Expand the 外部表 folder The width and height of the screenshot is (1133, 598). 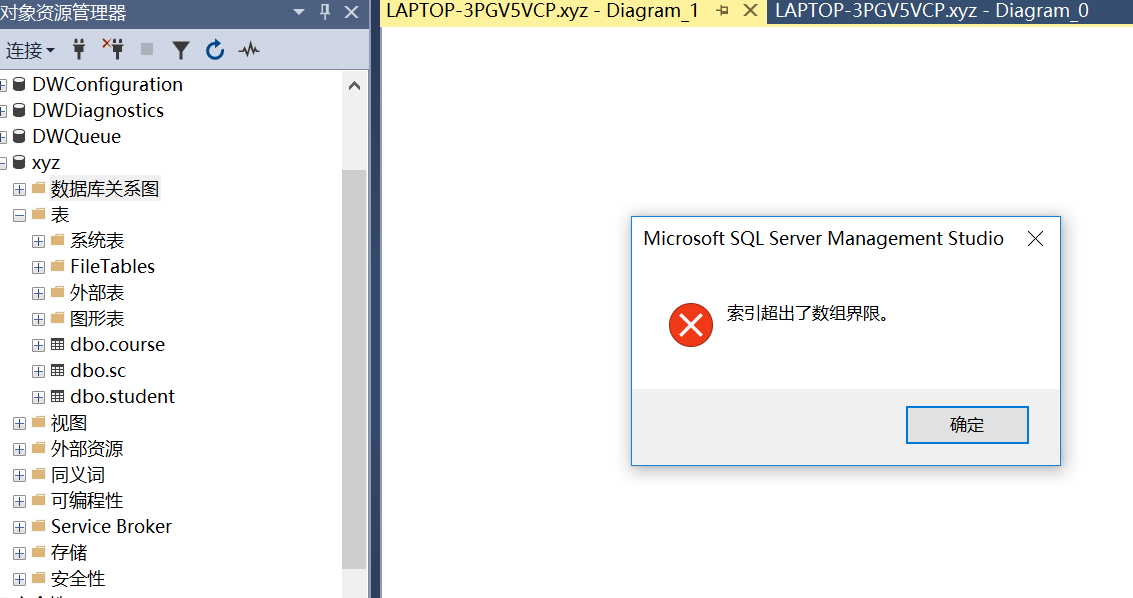[38, 293]
